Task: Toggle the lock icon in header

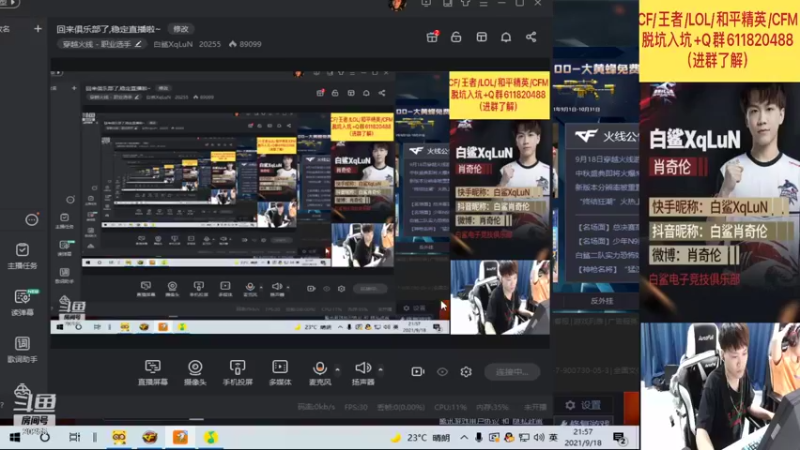Action: pyautogui.click(x=456, y=37)
